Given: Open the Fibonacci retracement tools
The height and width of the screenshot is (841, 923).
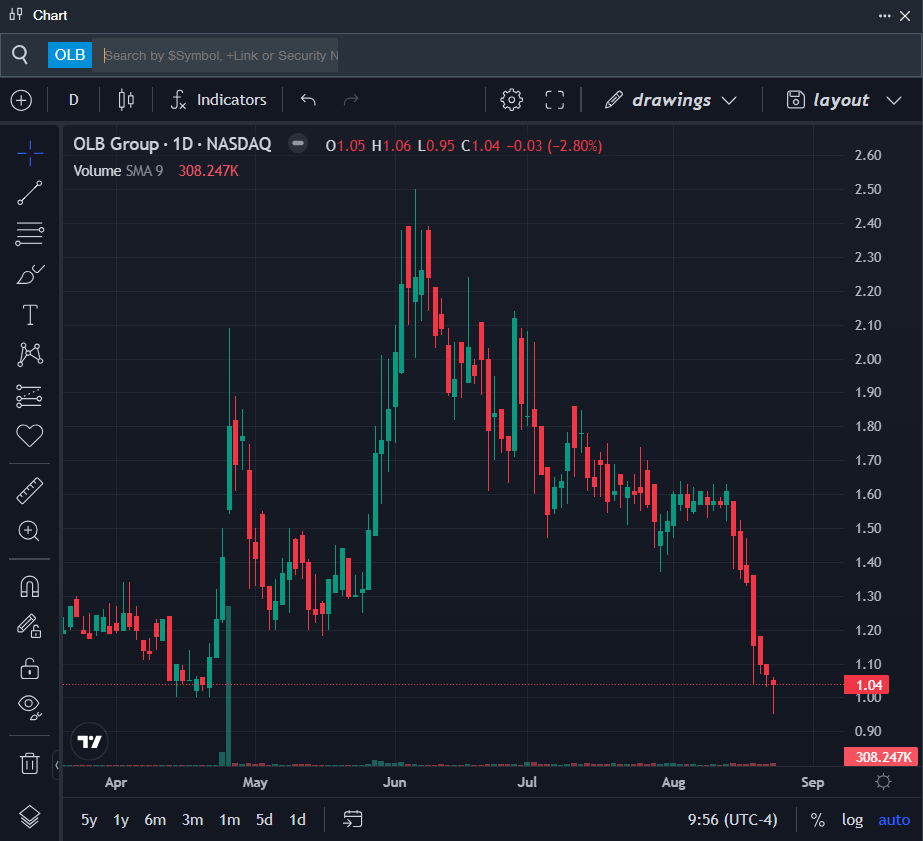Looking at the screenshot, I should coord(29,234).
